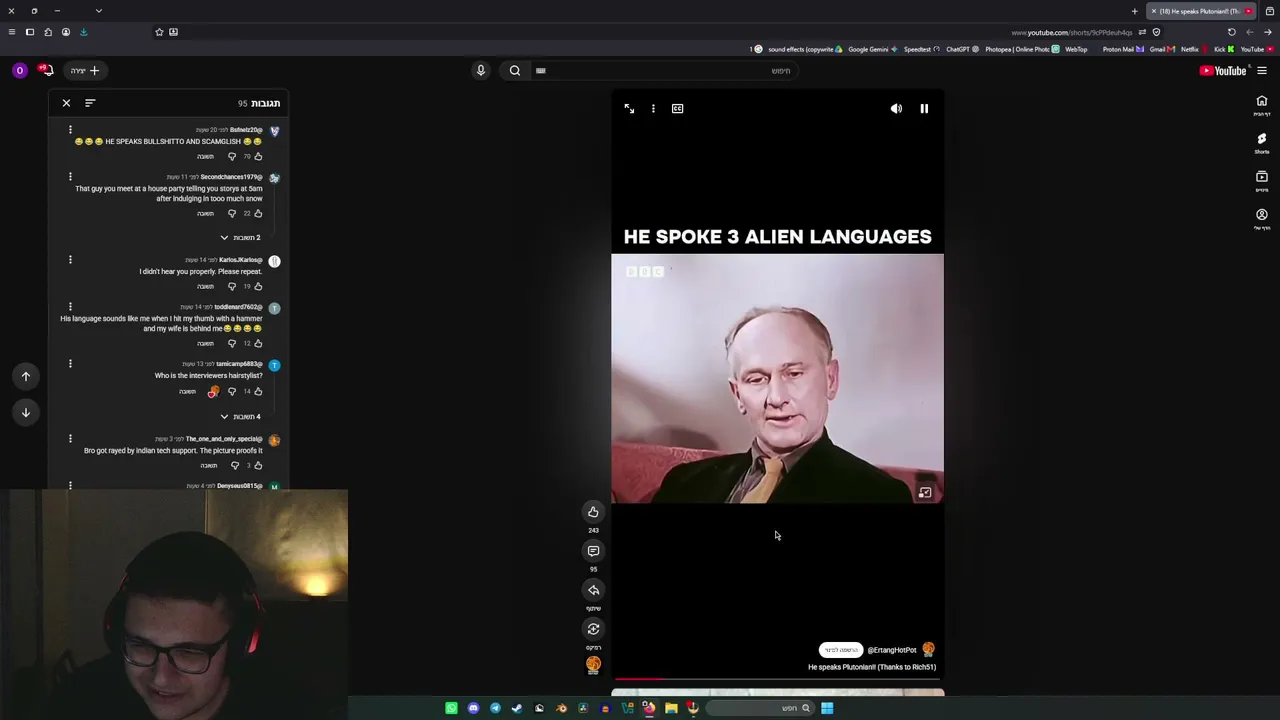This screenshot has height=720, width=1280.
Task: Click the comments button showing 95
Action: point(593,551)
